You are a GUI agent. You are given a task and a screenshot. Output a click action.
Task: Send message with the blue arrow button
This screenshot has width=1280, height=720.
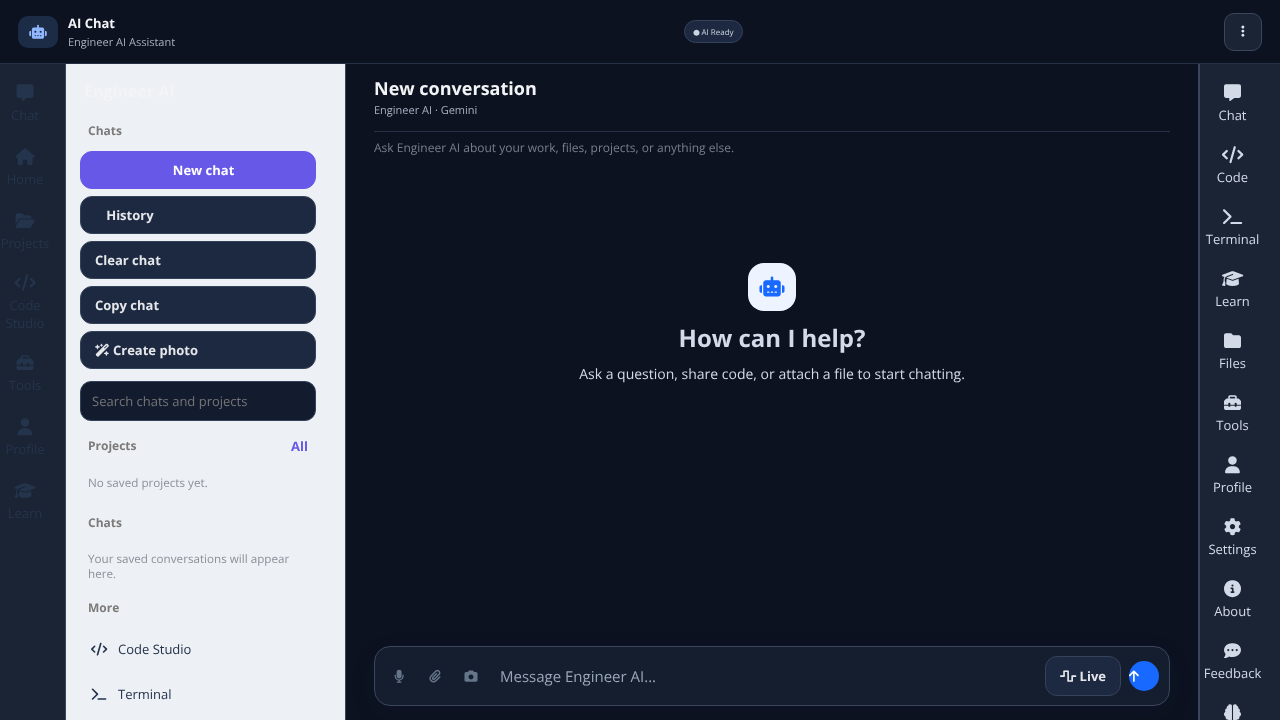[x=1143, y=676]
